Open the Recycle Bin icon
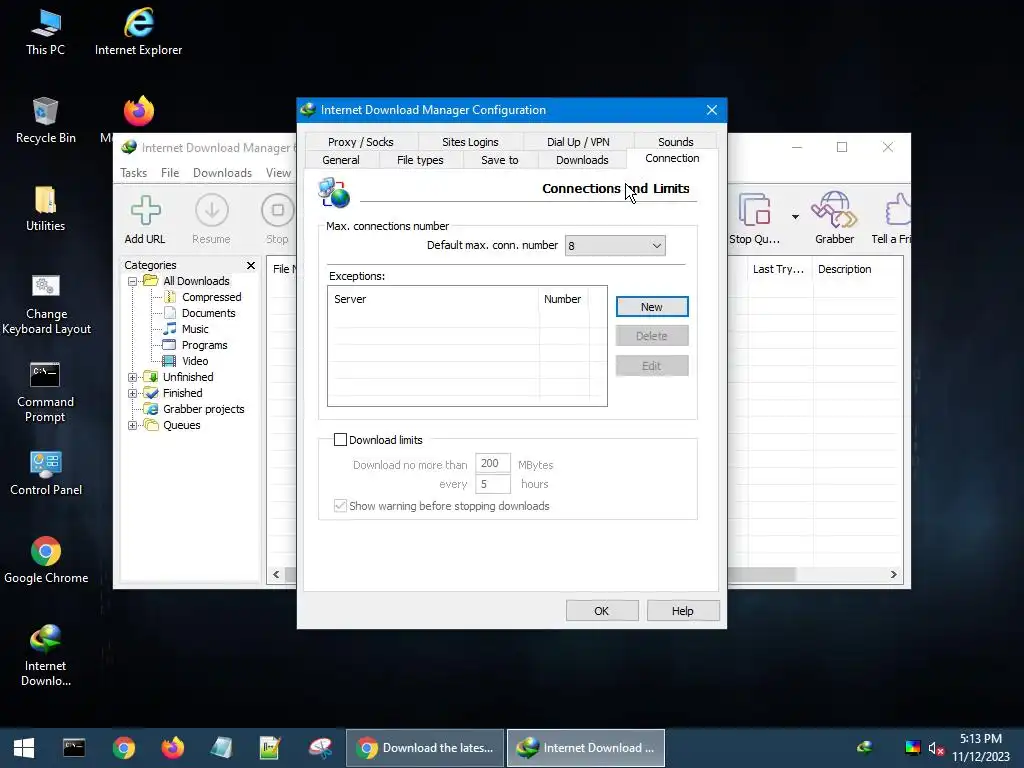The height and width of the screenshot is (768, 1024). coord(45,121)
